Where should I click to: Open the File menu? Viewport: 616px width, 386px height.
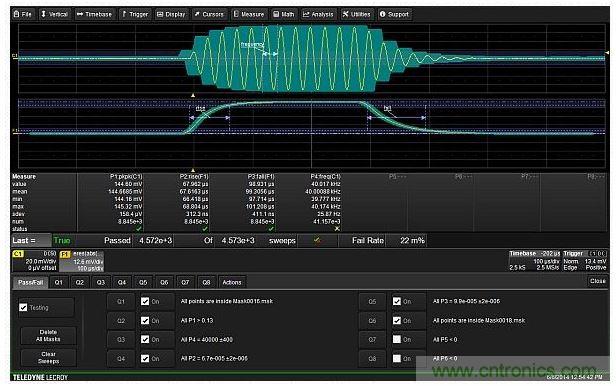(22, 14)
